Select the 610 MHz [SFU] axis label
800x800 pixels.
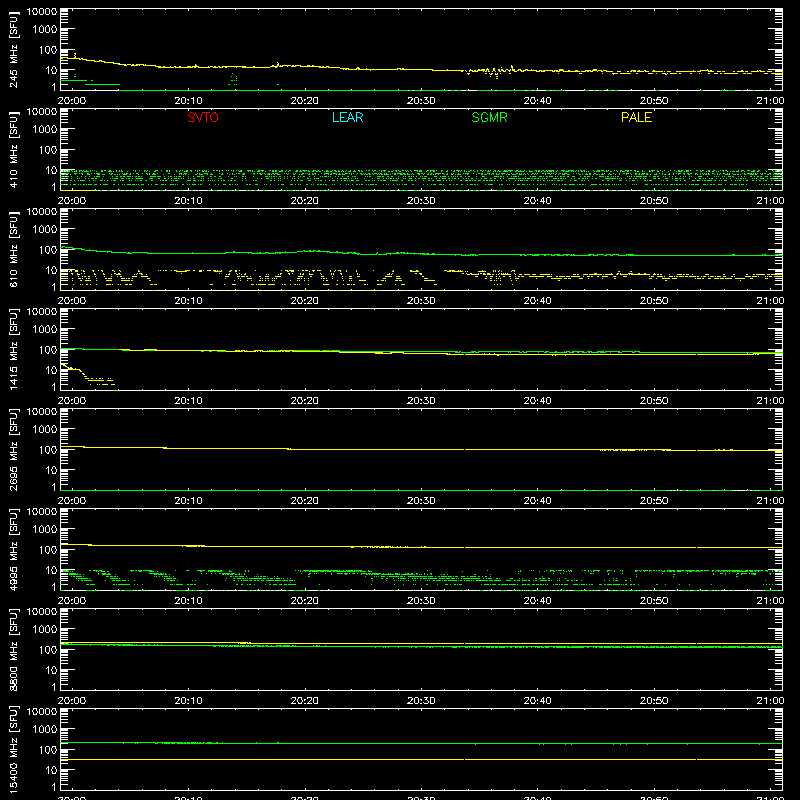click(x=14, y=250)
